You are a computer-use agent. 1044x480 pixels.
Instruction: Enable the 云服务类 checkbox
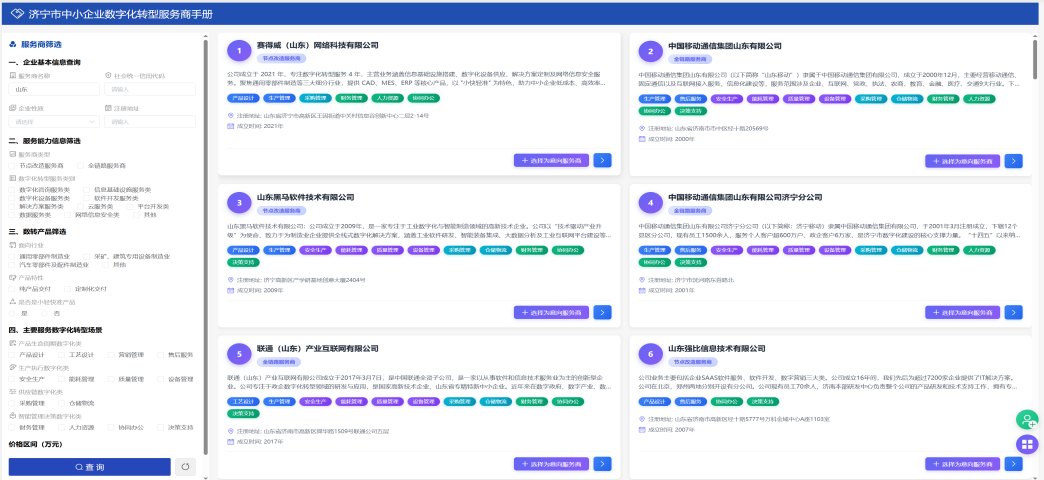[x=83, y=205]
